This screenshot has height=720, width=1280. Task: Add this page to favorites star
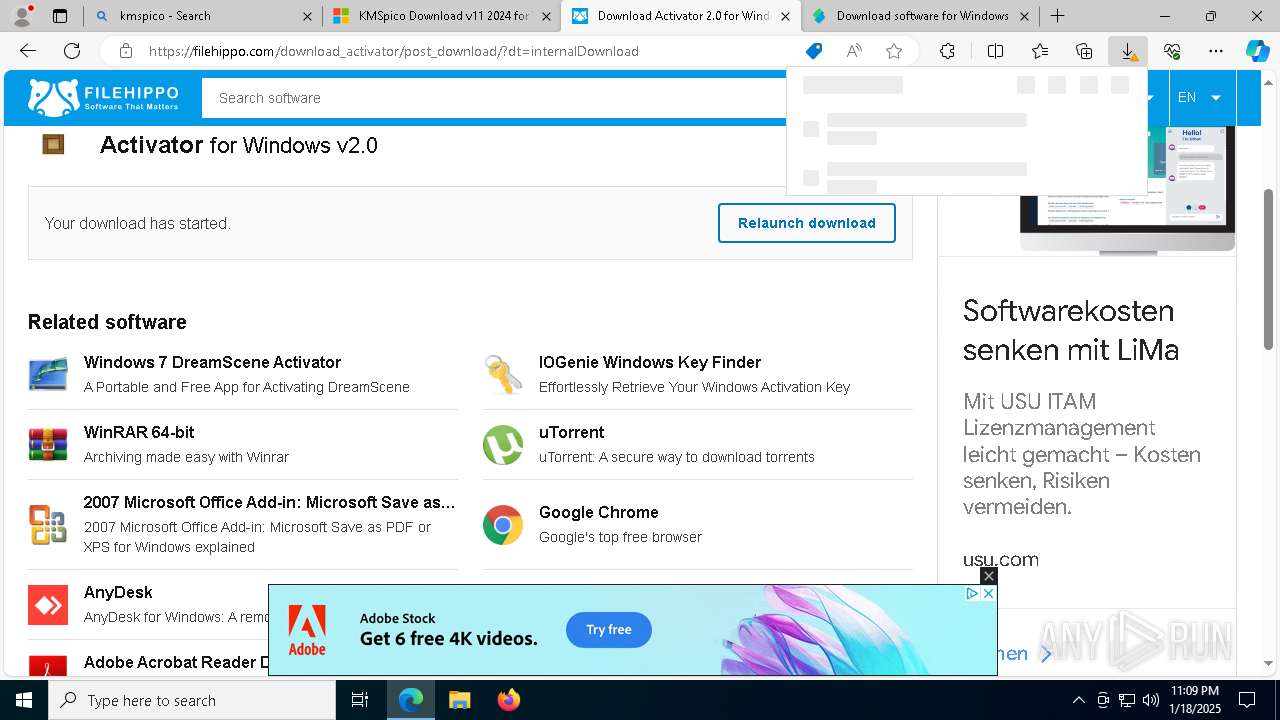click(894, 51)
